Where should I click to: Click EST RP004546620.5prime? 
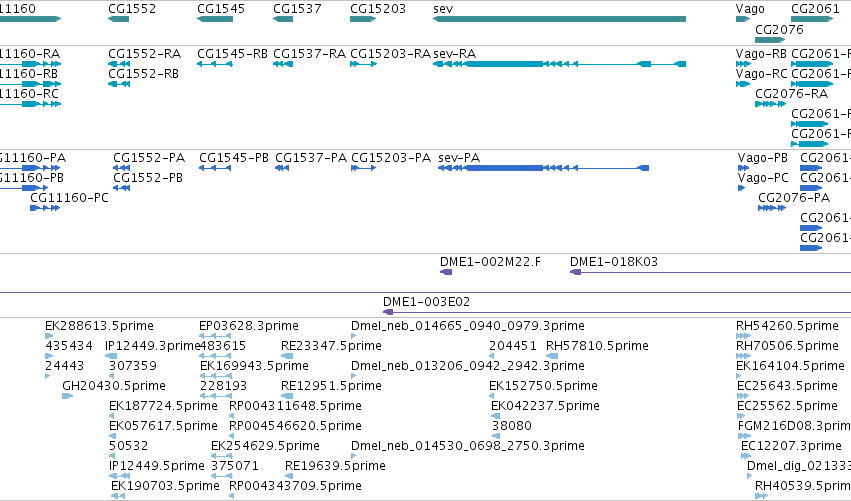tap(231, 436)
